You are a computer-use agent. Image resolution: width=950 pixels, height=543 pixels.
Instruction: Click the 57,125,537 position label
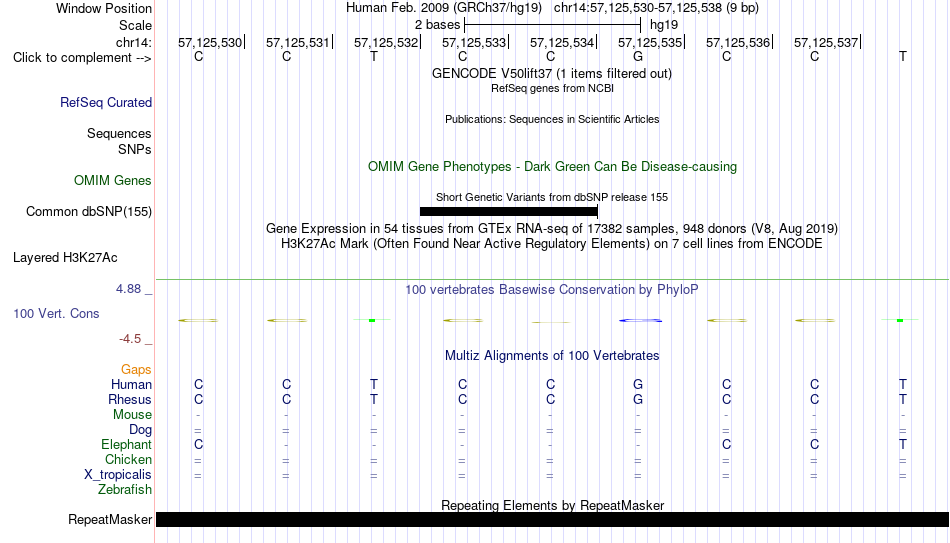[x=826, y=42]
